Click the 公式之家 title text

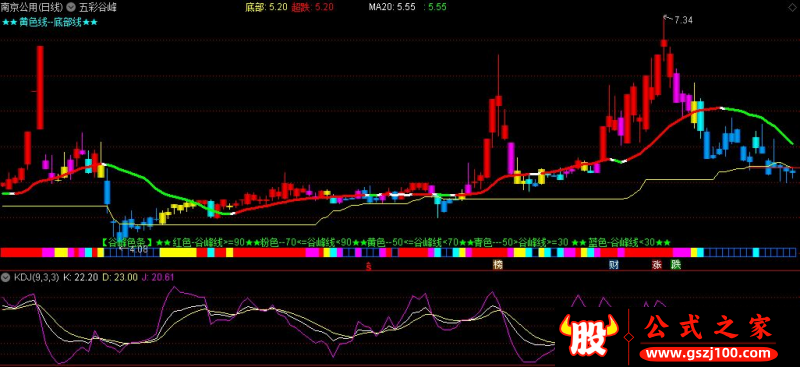pyautogui.click(x=708, y=327)
